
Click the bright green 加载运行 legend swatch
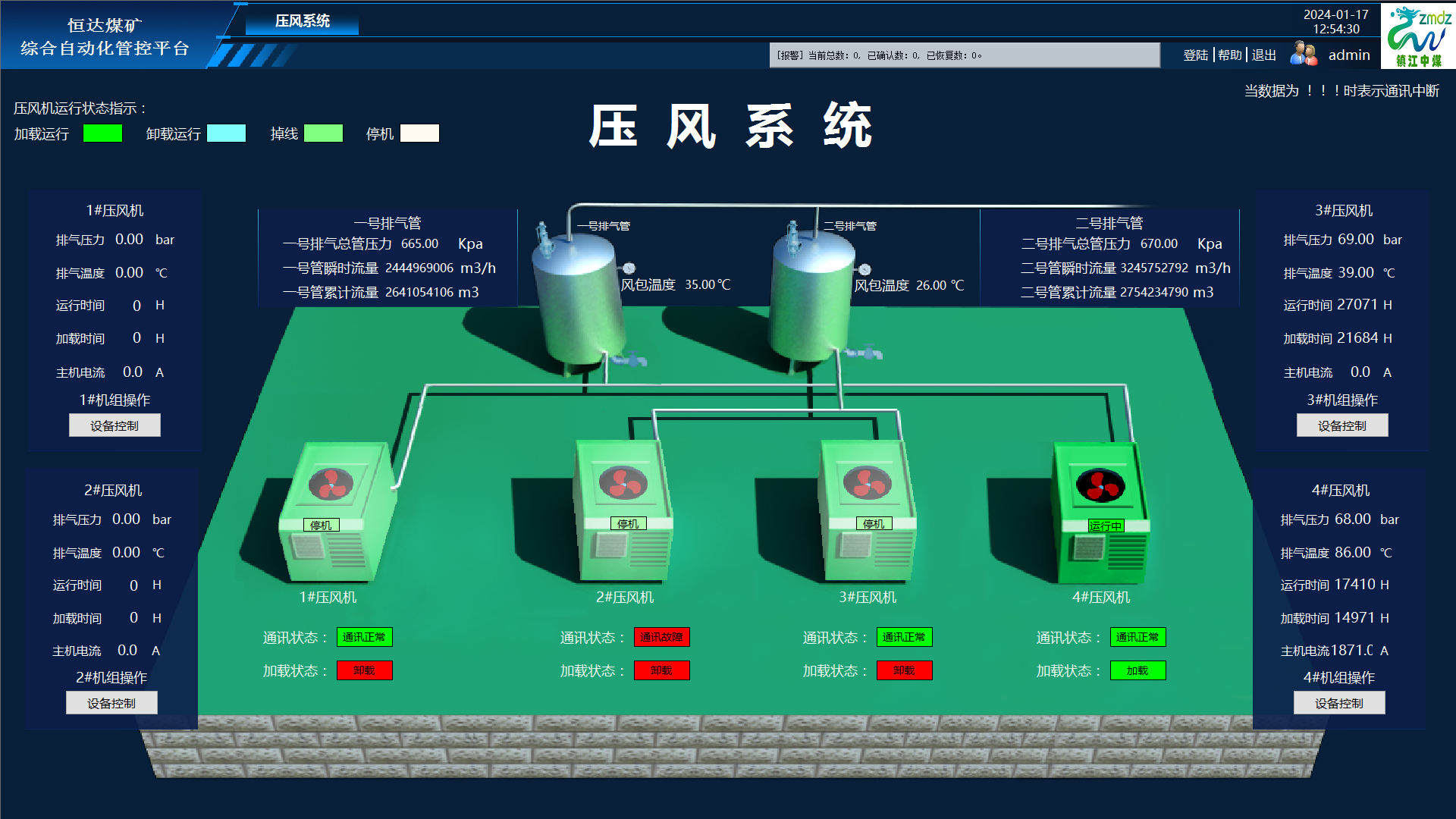pos(102,133)
